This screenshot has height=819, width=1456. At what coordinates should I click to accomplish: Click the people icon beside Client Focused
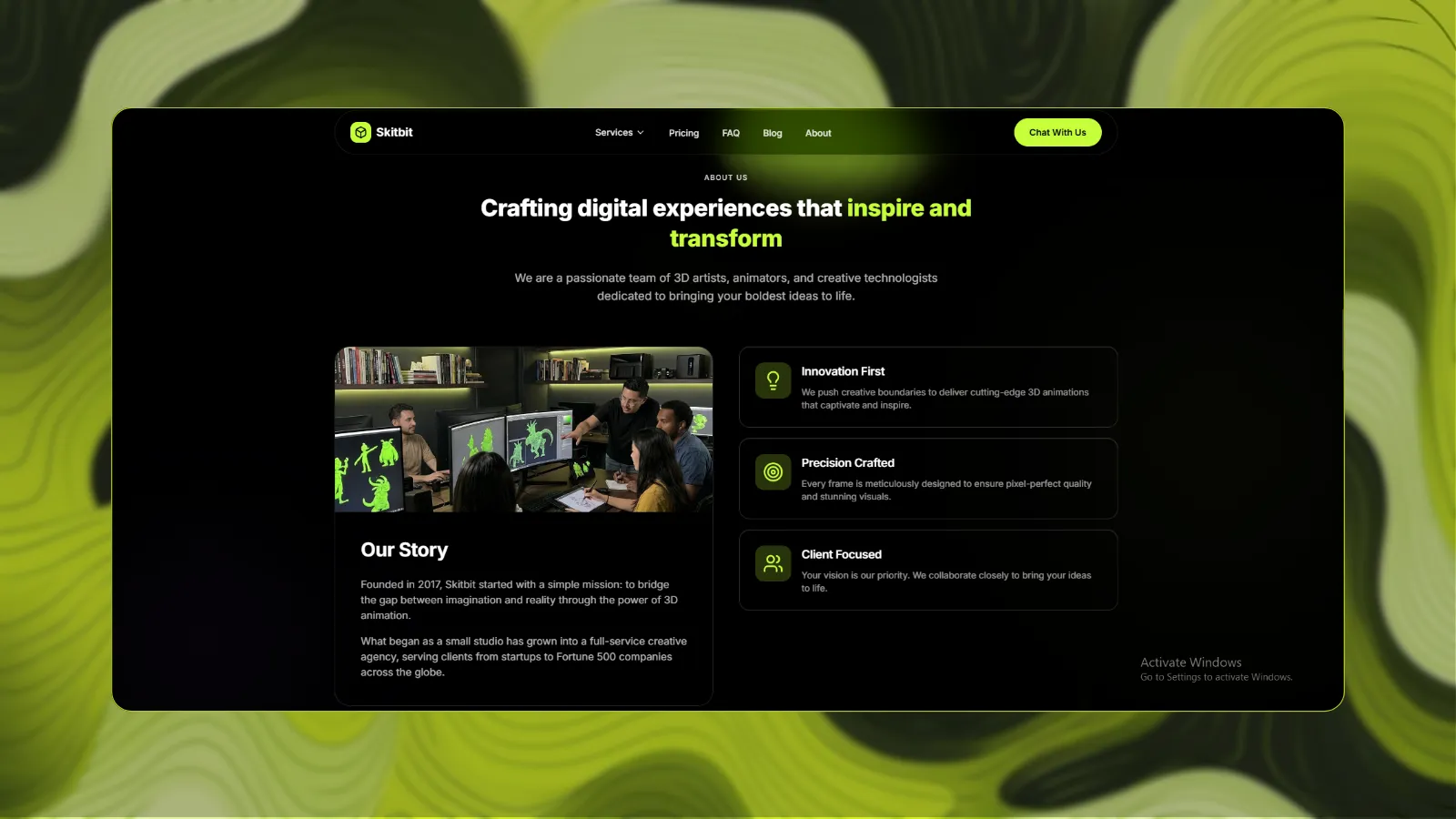click(773, 563)
